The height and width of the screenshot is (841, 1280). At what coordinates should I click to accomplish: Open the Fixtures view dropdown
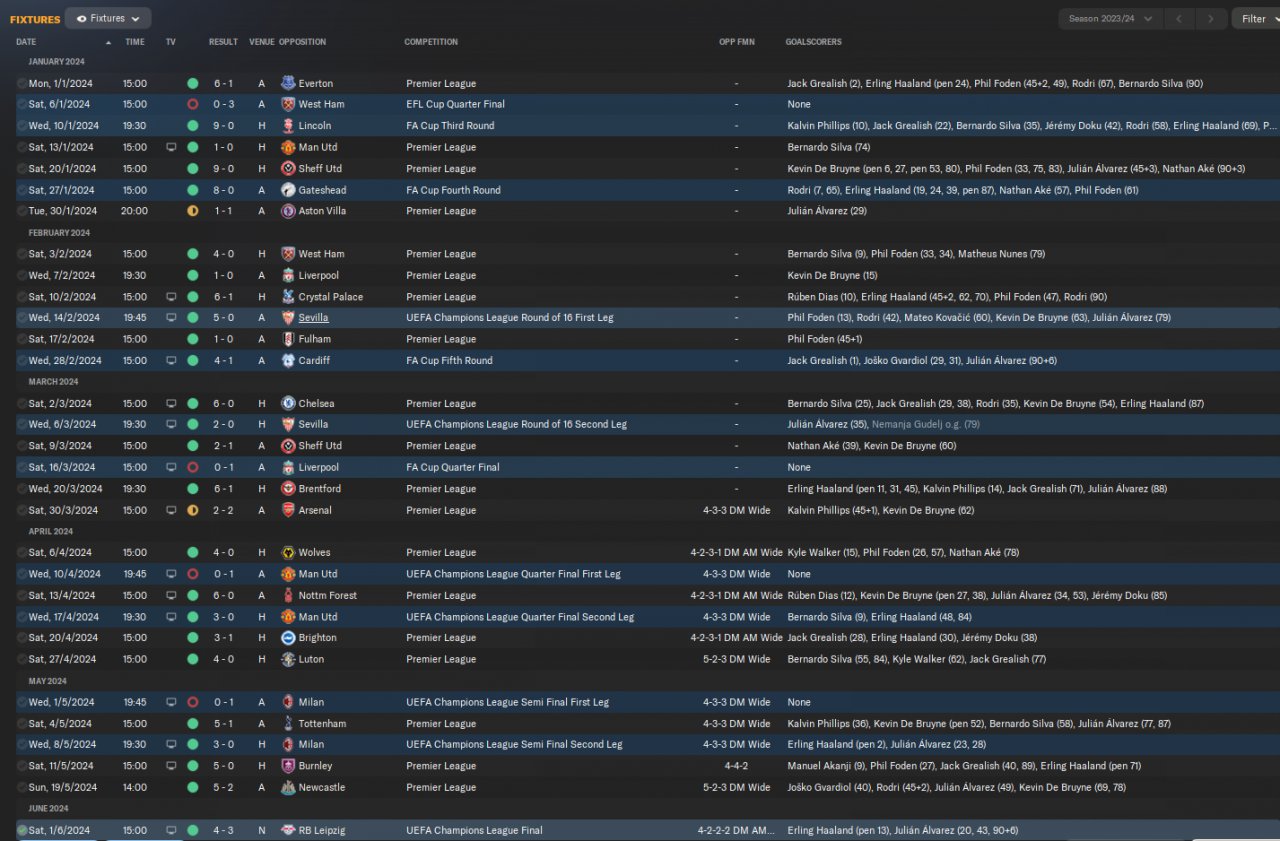pos(108,18)
